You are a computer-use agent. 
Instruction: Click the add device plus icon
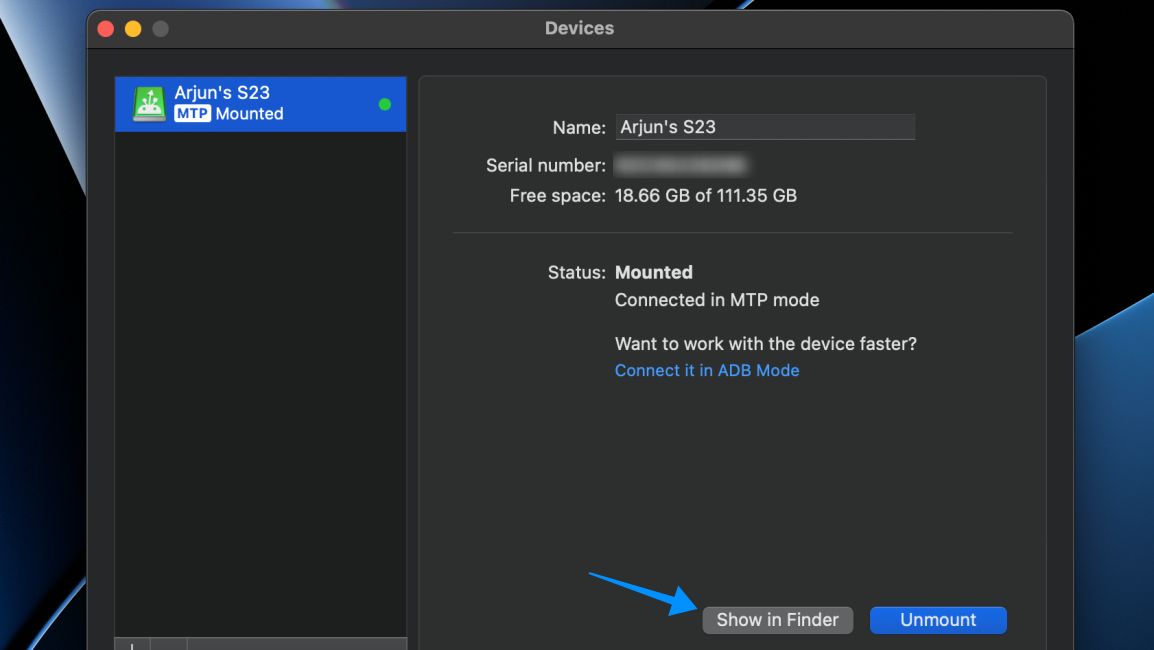[131, 646]
